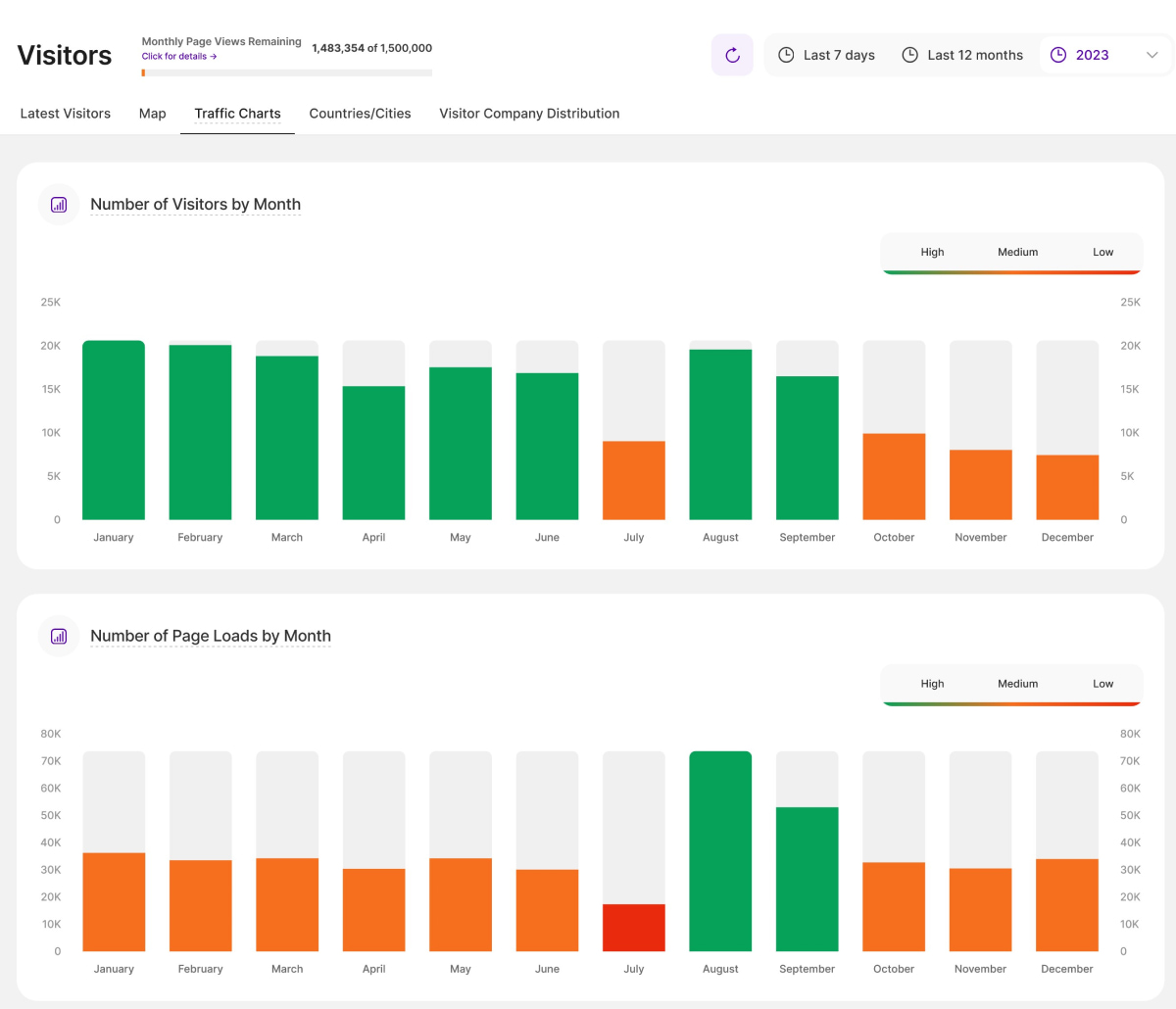Click the clock icon next to Last 12 months

click(909, 55)
